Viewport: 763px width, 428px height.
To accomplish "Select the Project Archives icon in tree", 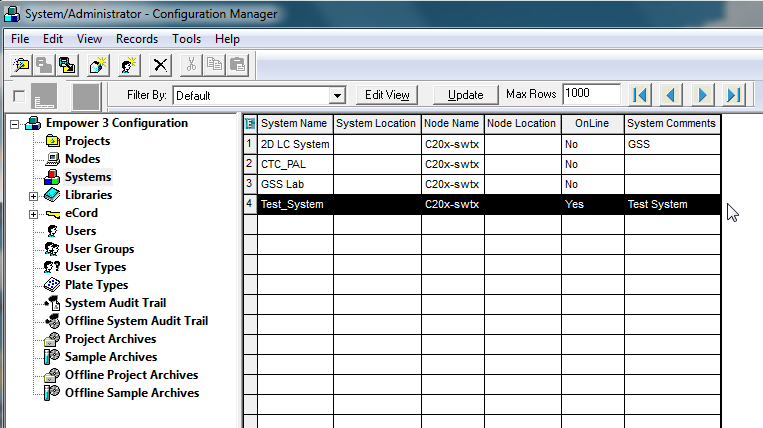I will (x=52, y=339).
